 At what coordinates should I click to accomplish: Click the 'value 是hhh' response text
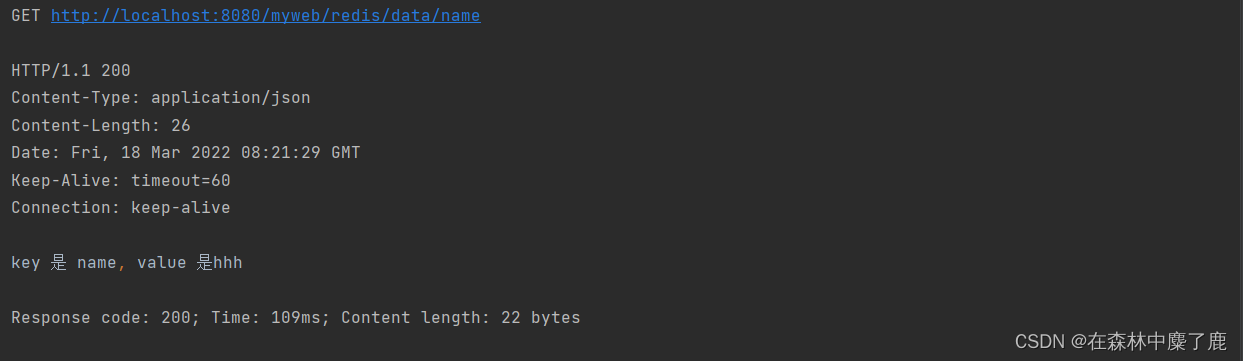[190, 263]
